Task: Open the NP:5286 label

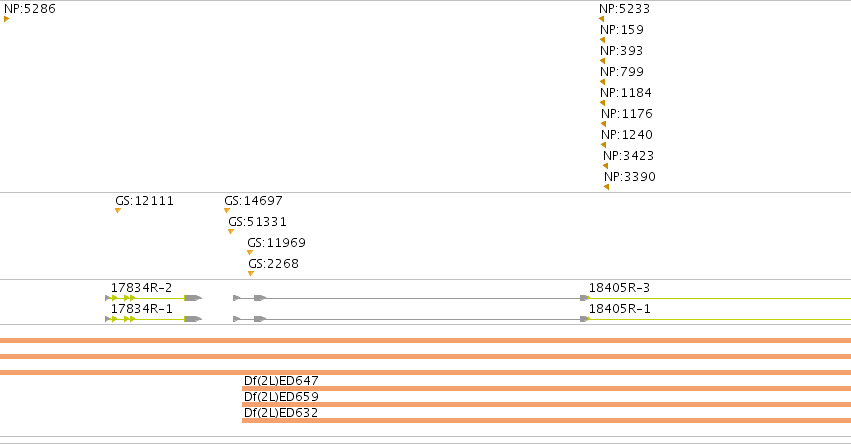Action: click(x=30, y=9)
